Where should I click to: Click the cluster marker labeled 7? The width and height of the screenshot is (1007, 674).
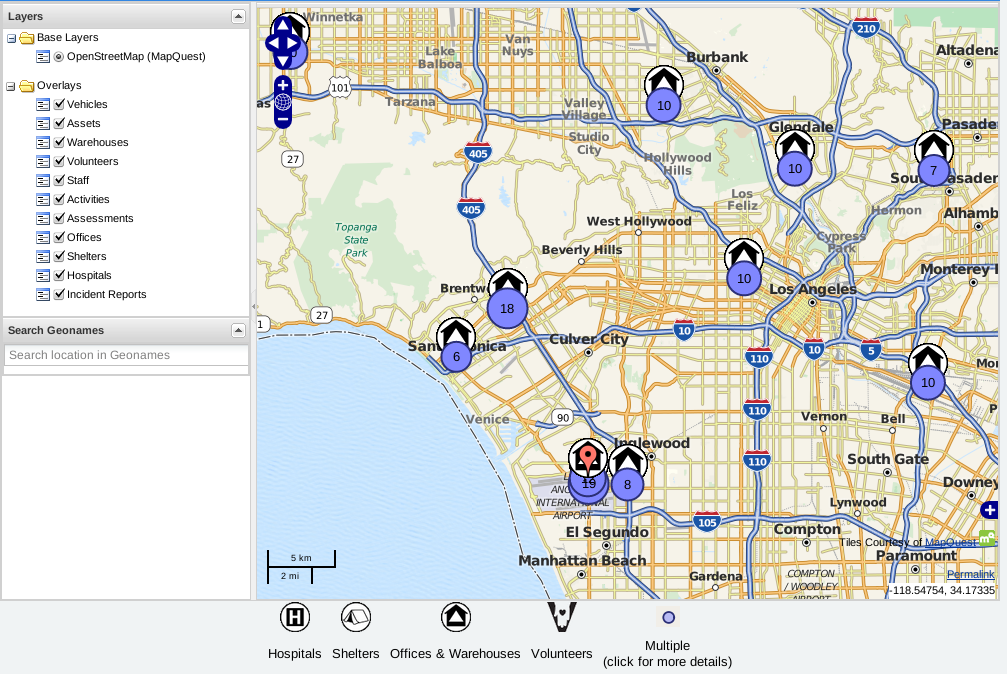pos(933,170)
